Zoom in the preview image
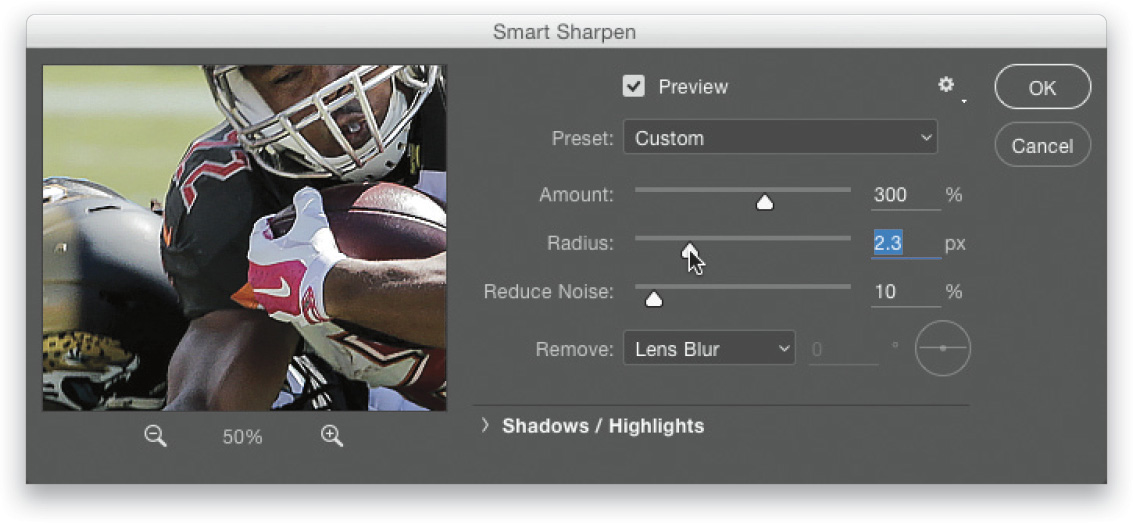 tap(332, 435)
